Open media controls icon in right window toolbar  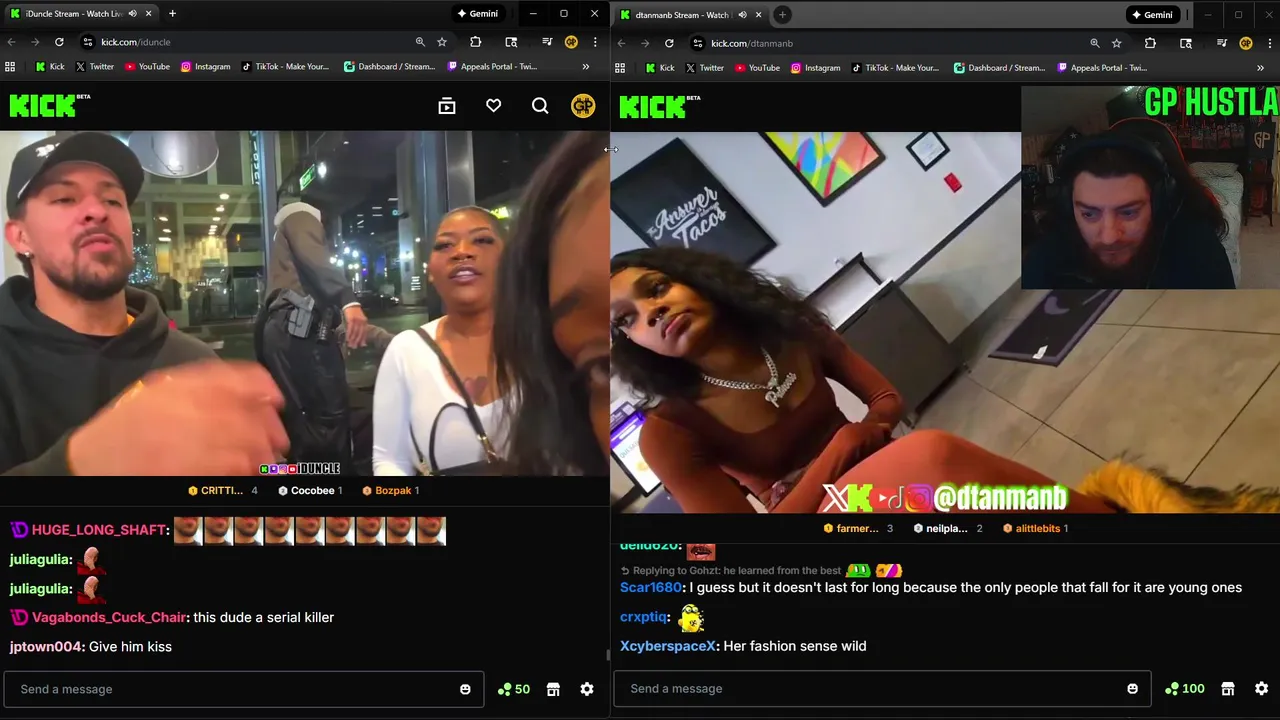tap(1222, 43)
